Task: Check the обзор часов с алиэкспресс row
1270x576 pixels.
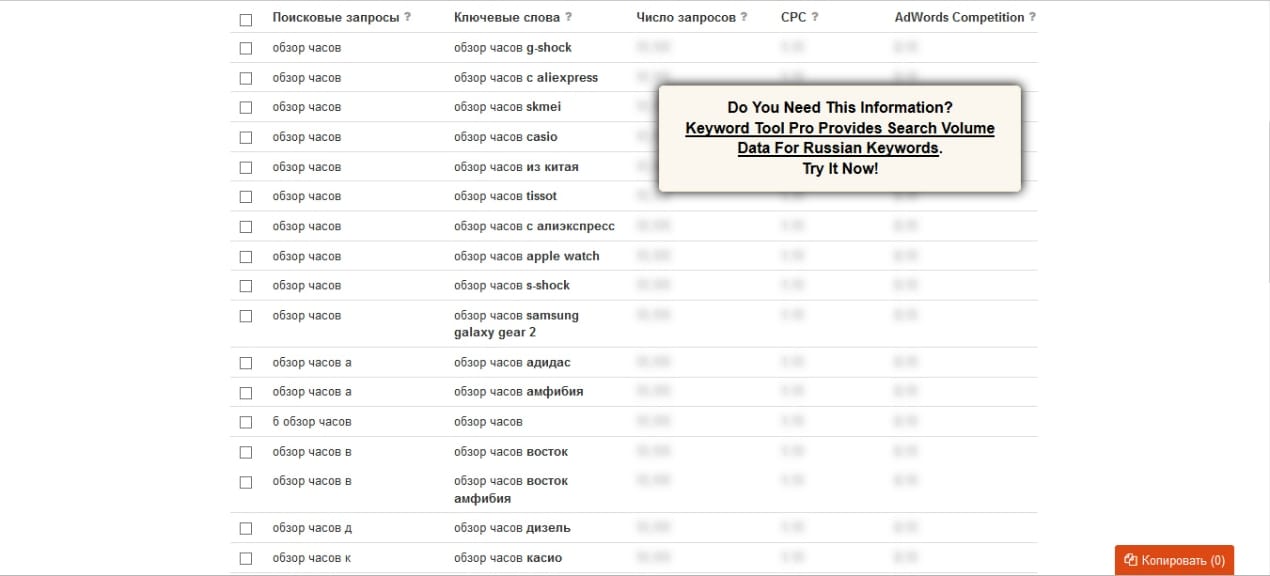Action: coord(246,227)
